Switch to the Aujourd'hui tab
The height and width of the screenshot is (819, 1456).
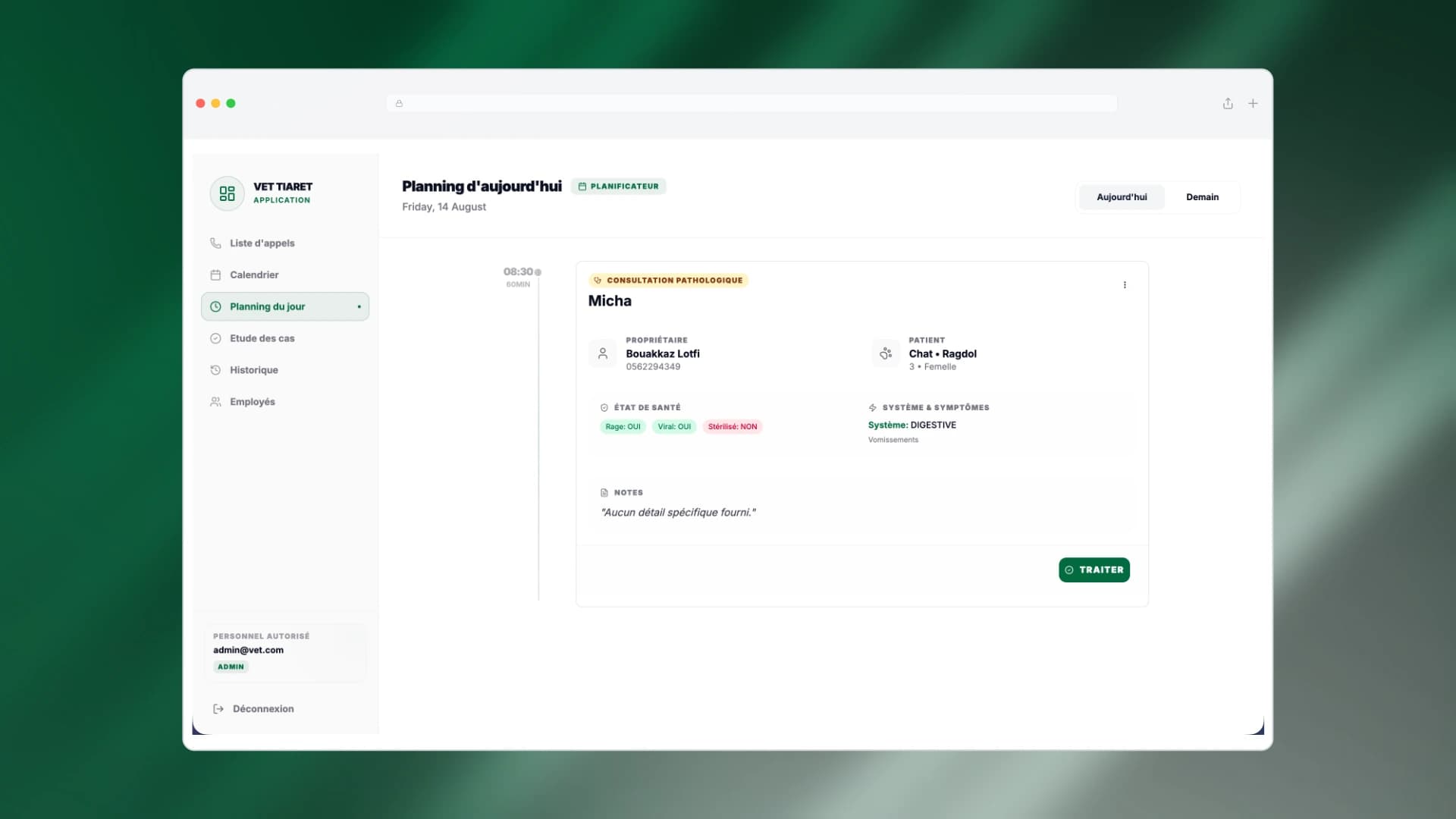[x=1122, y=197]
